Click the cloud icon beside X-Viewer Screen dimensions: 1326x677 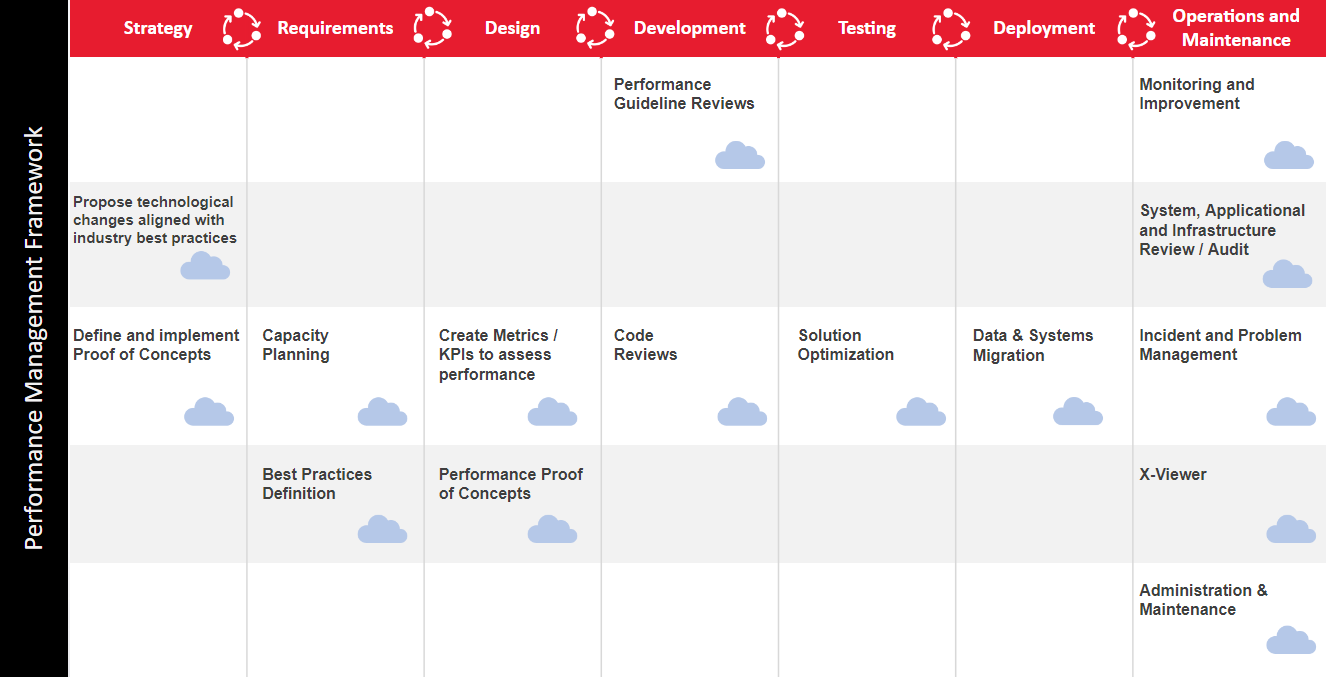[x=1290, y=530]
